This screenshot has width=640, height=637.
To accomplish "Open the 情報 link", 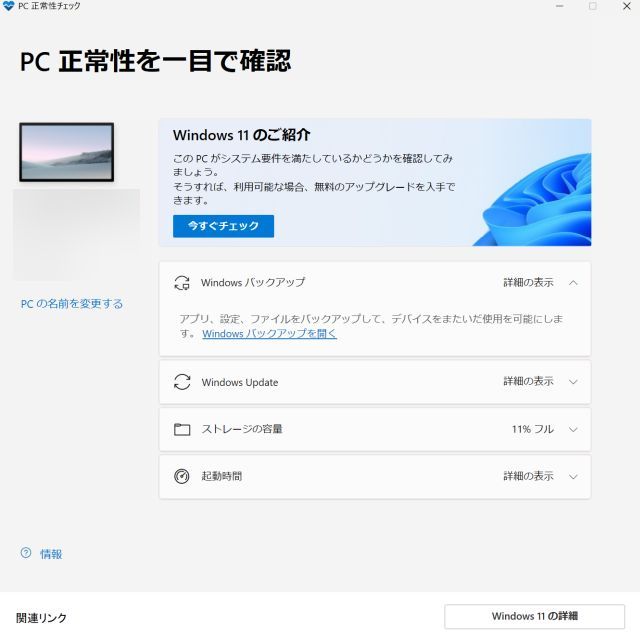I will click(51, 554).
